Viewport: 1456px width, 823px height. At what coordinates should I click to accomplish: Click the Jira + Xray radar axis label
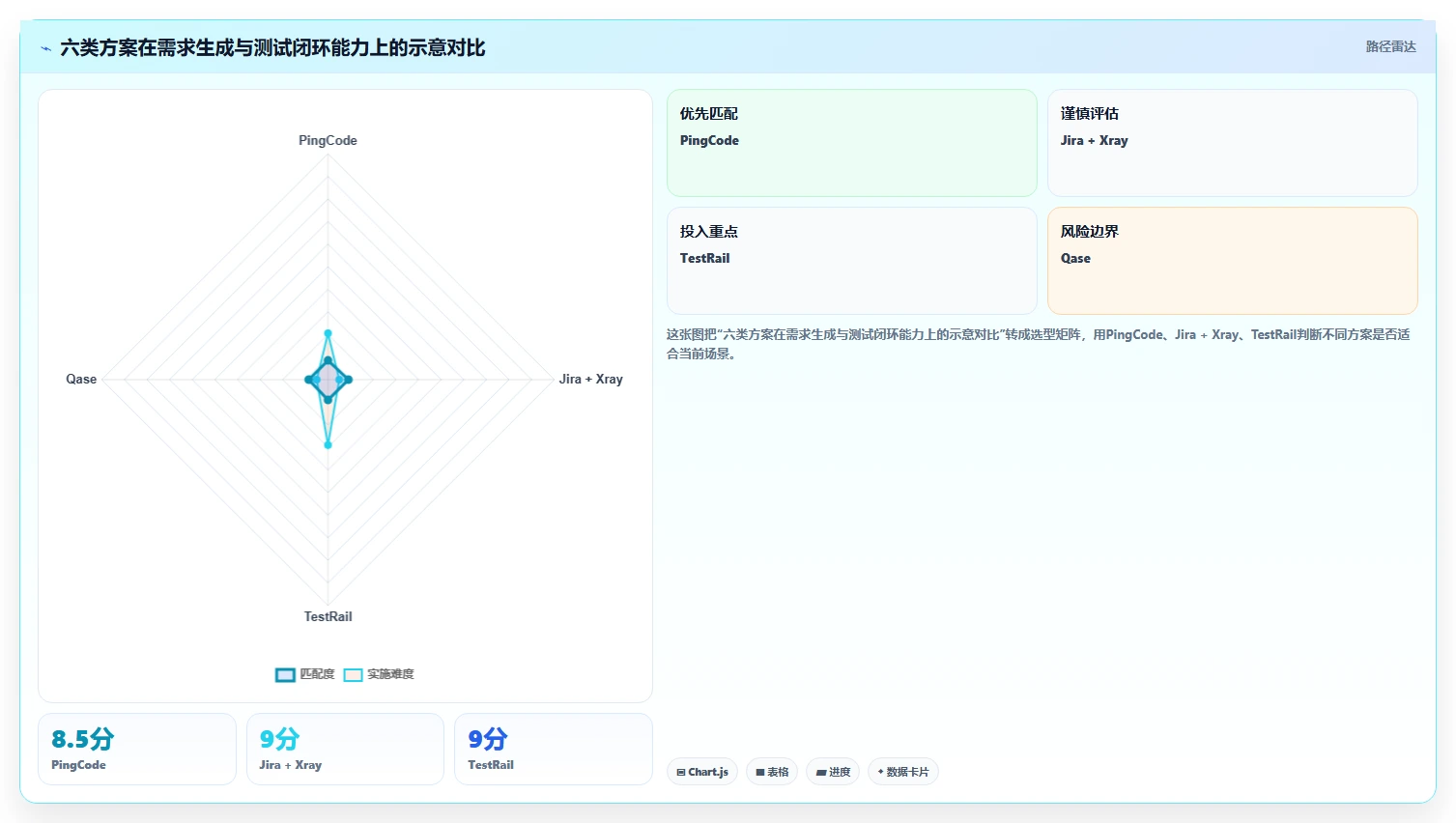[x=590, y=379]
